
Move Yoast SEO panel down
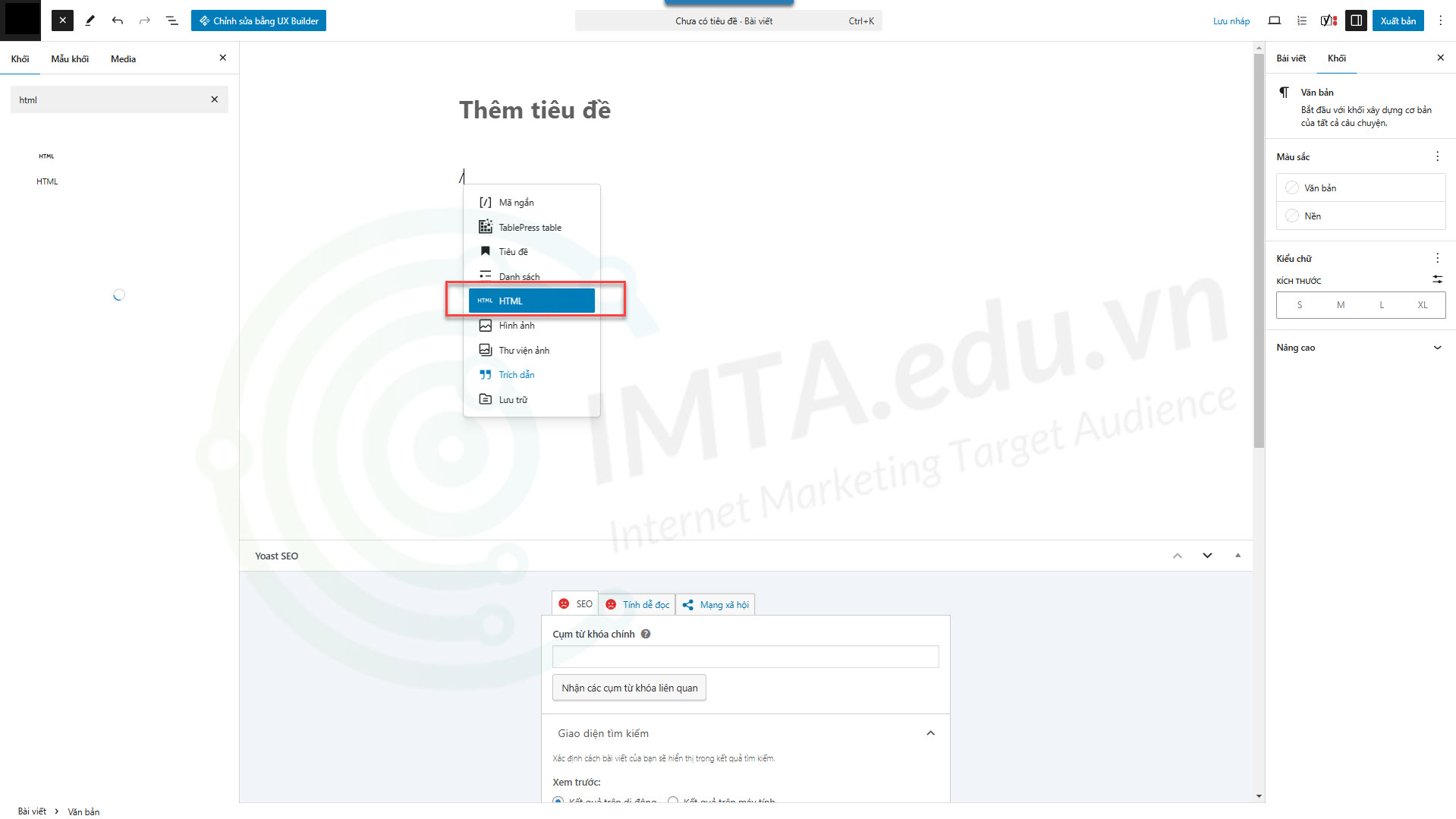tap(1207, 556)
